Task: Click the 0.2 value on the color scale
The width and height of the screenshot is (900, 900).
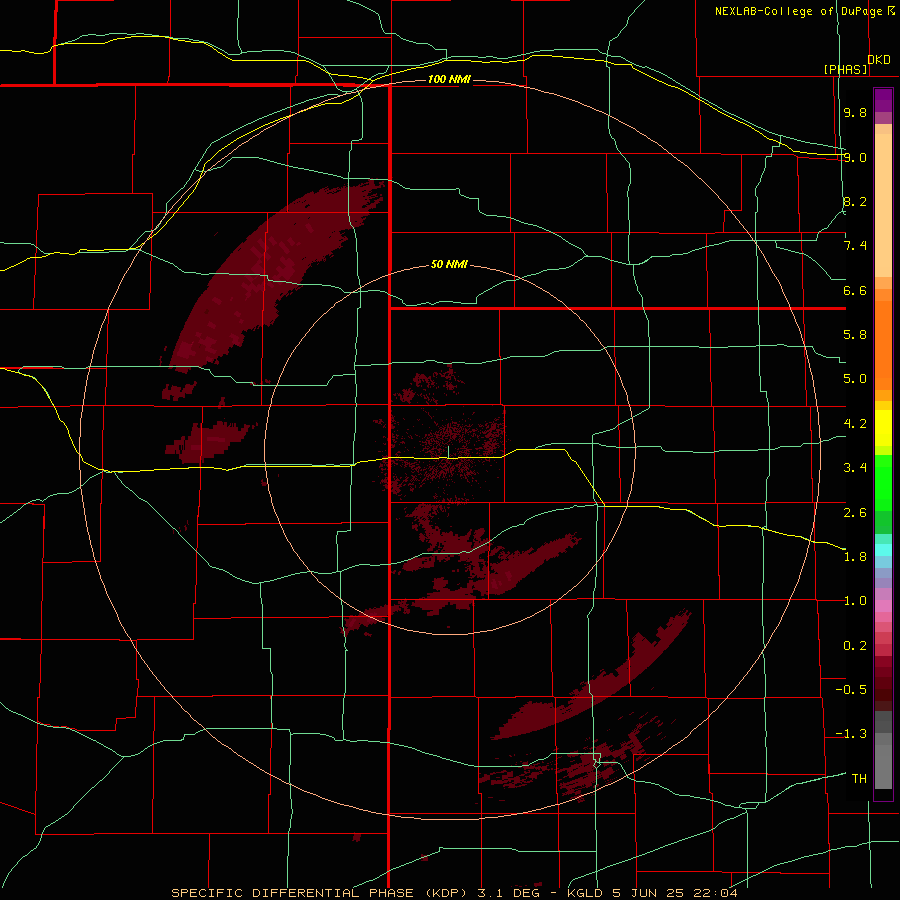Action: (x=855, y=646)
